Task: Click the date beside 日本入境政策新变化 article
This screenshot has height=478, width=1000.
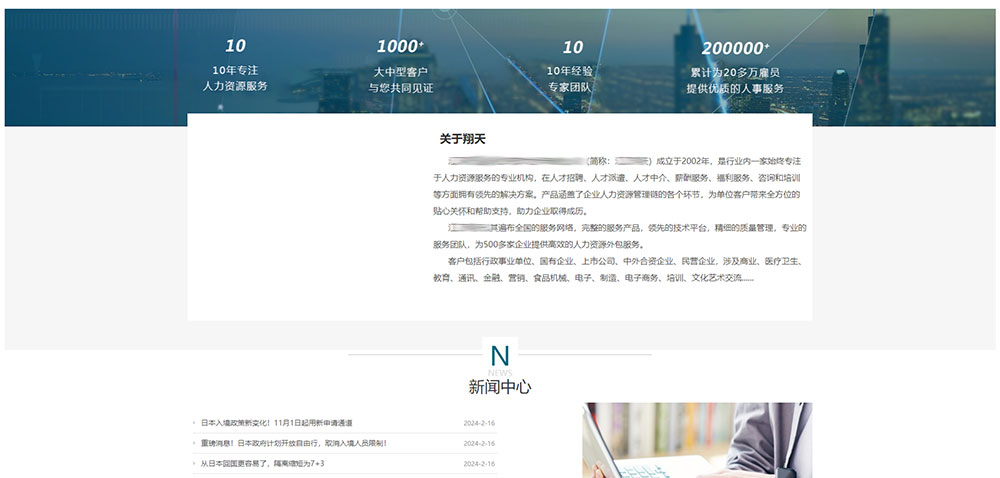Action: tap(479, 423)
